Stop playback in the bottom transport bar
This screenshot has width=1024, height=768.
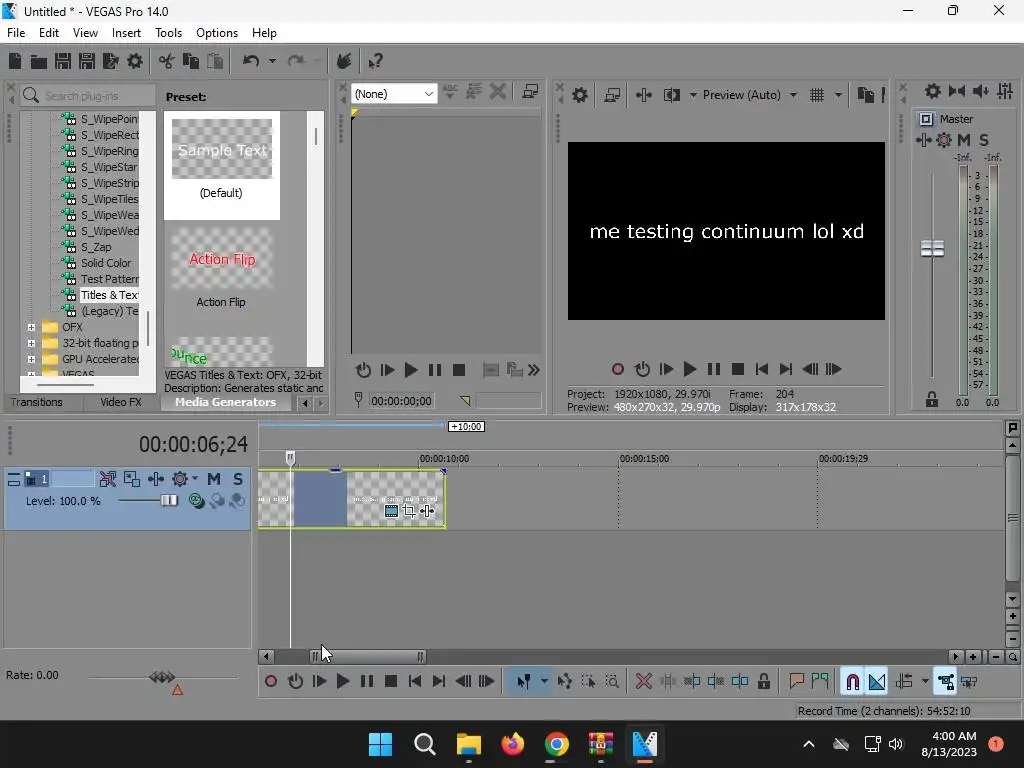(391, 682)
